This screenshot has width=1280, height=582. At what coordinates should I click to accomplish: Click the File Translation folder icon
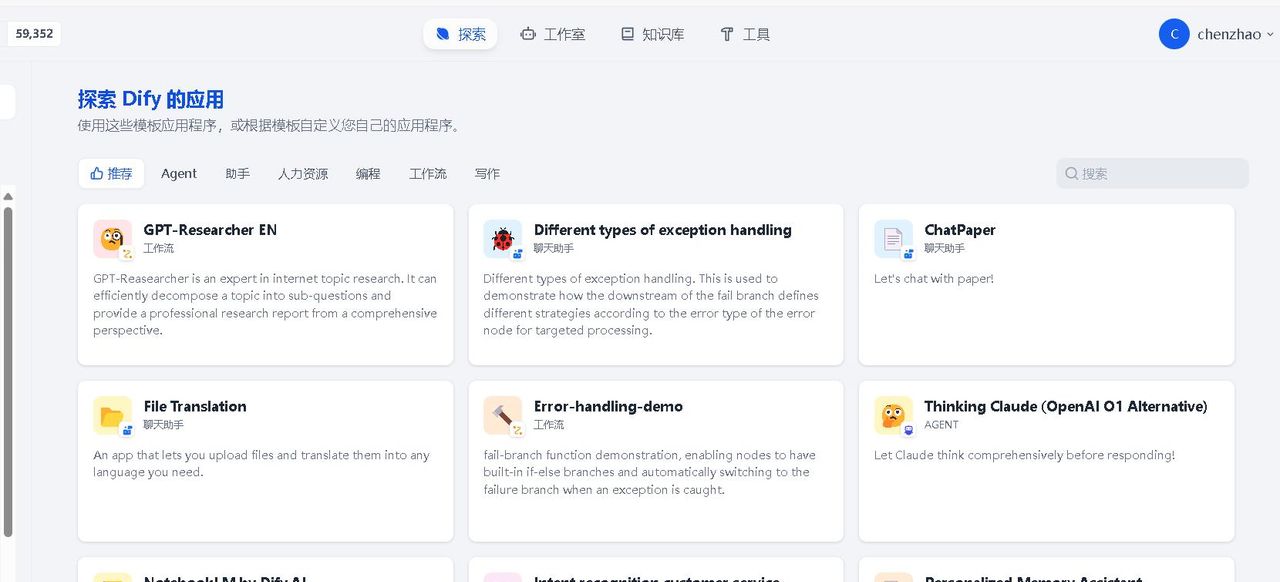tap(111, 415)
